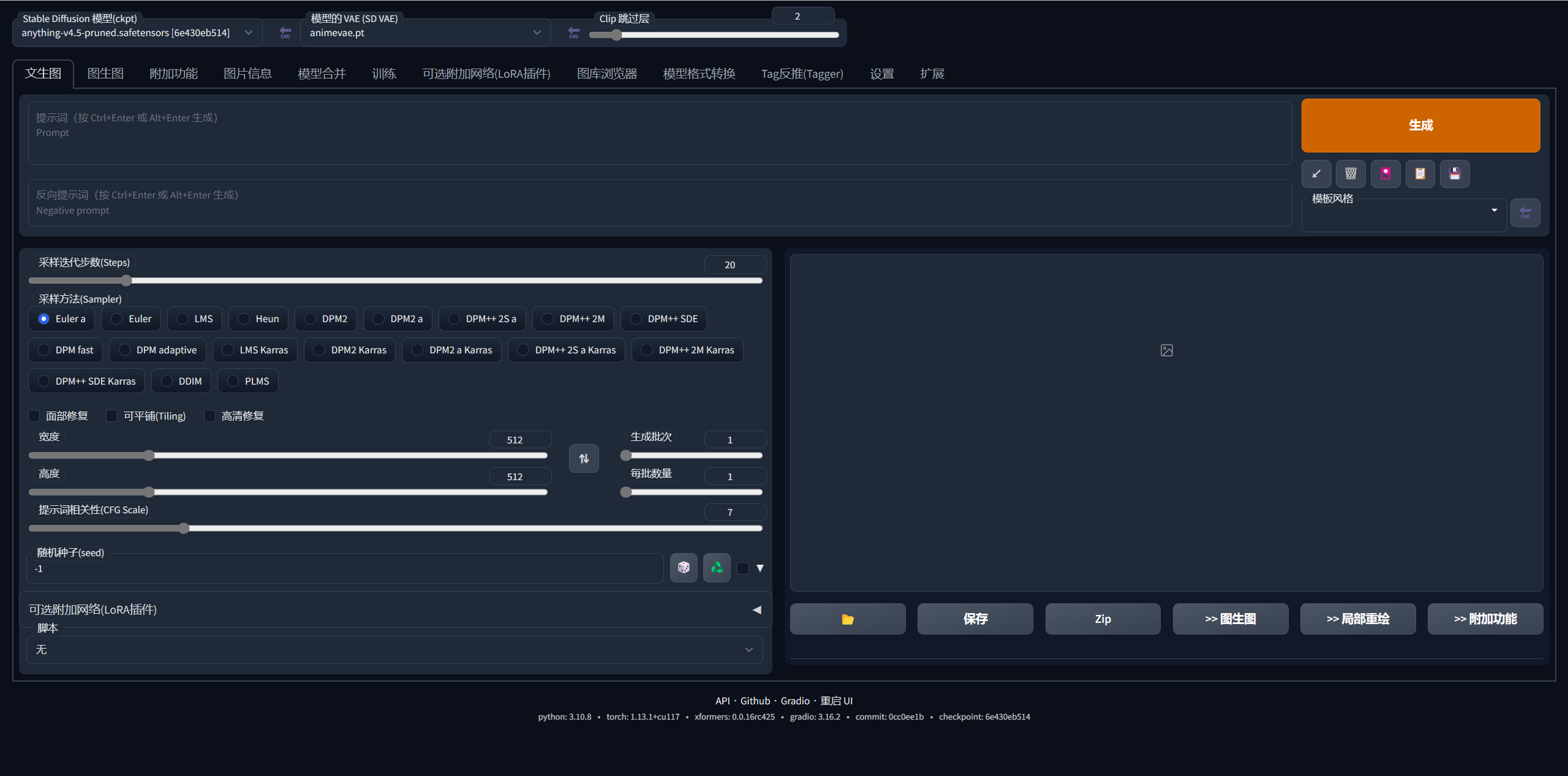Randomize the seed with the dice icon
The height and width of the screenshot is (776, 1568).
pos(684,568)
